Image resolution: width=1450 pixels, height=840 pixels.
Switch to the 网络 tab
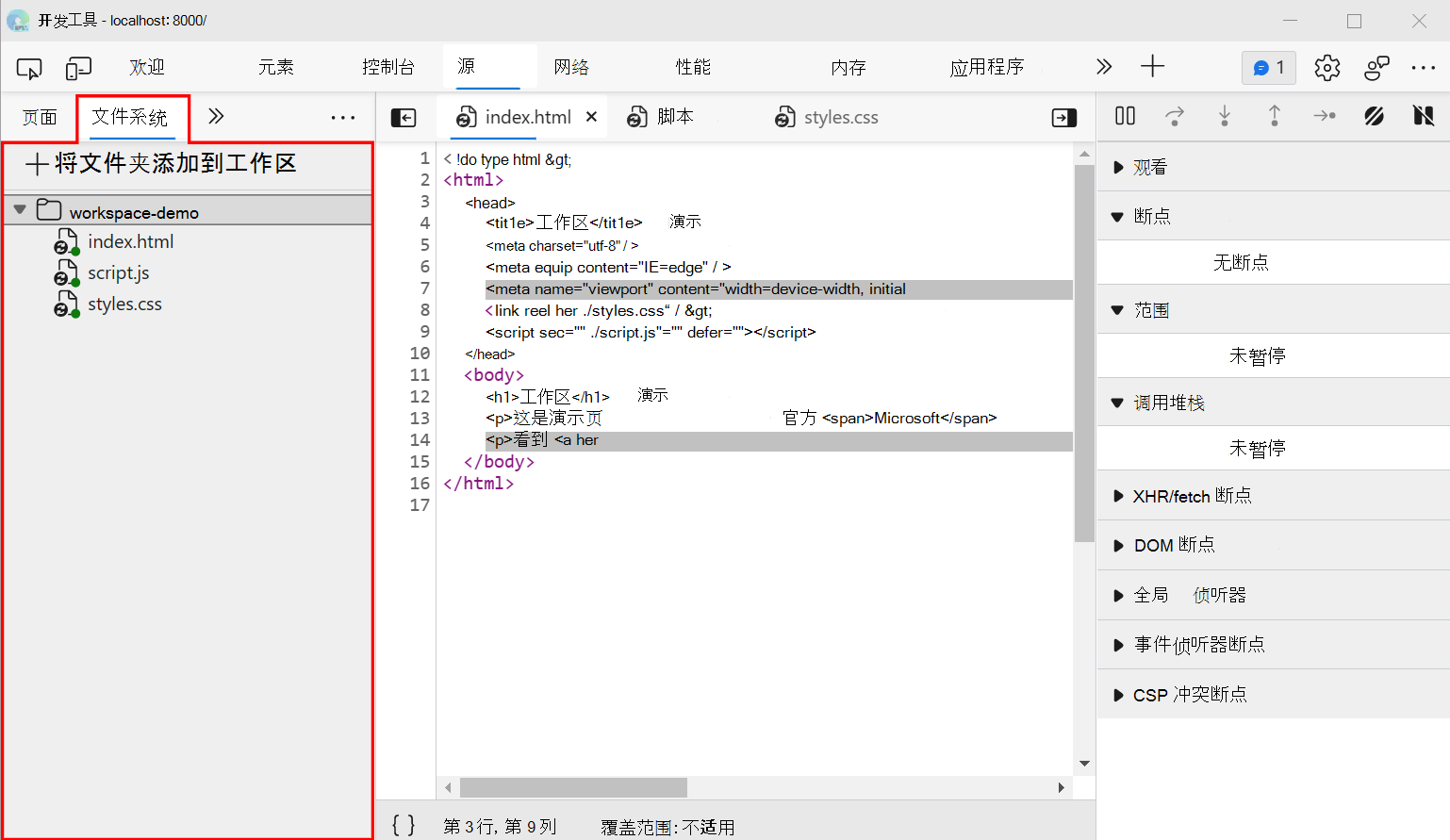point(571,67)
